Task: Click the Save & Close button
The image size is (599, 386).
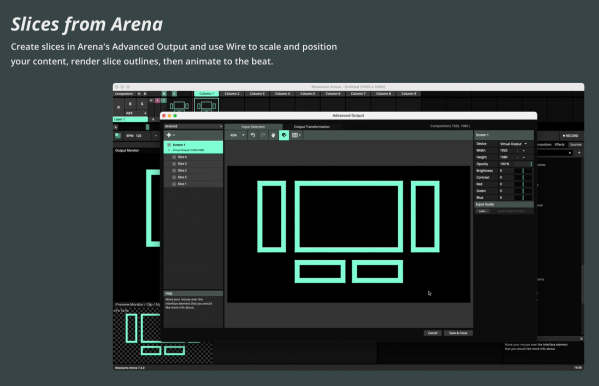Action: 458,333
